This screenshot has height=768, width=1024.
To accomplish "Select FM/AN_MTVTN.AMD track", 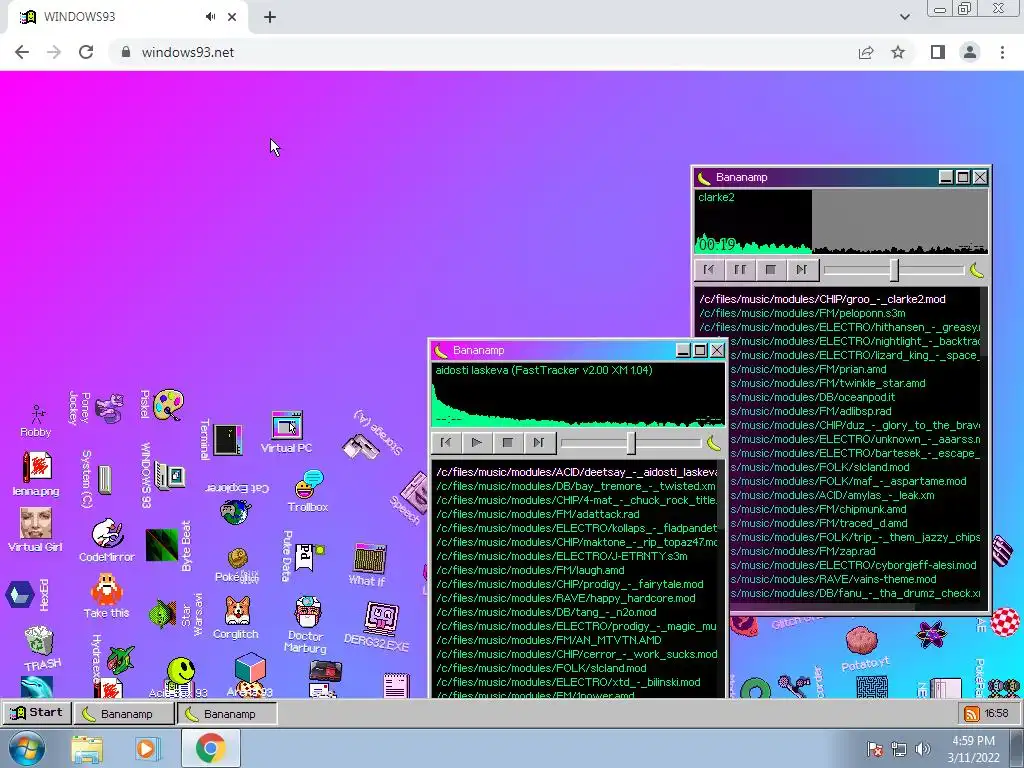I will (577, 640).
